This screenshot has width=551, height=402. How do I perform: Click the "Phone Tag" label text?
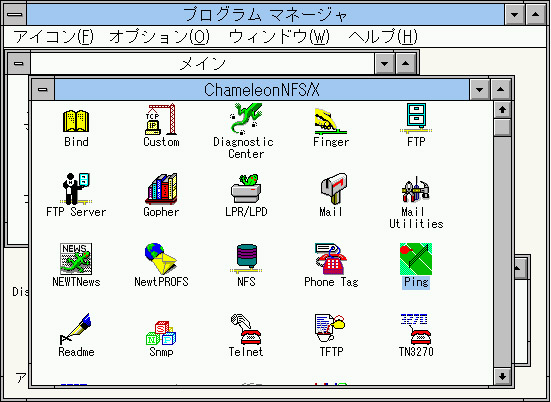[x=331, y=282]
